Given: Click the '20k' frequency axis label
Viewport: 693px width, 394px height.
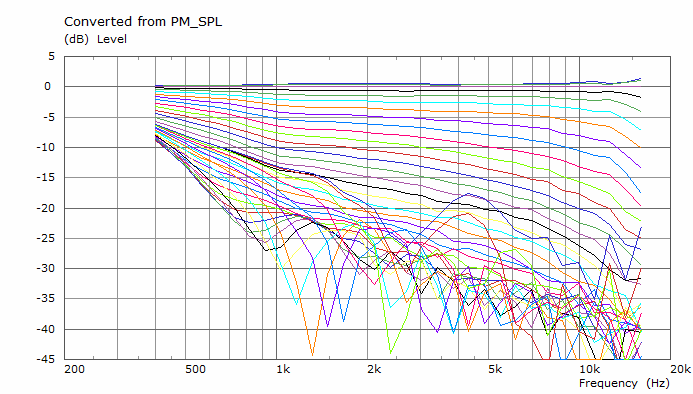Looking at the screenshot, I should point(681,369).
